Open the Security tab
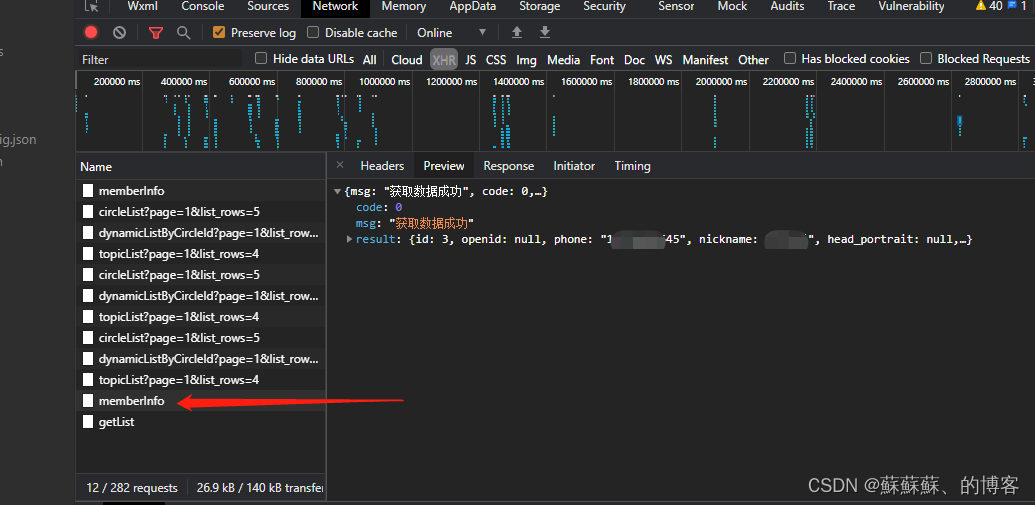This screenshot has height=505, width=1035. pyautogui.click(x=604, y=7)
